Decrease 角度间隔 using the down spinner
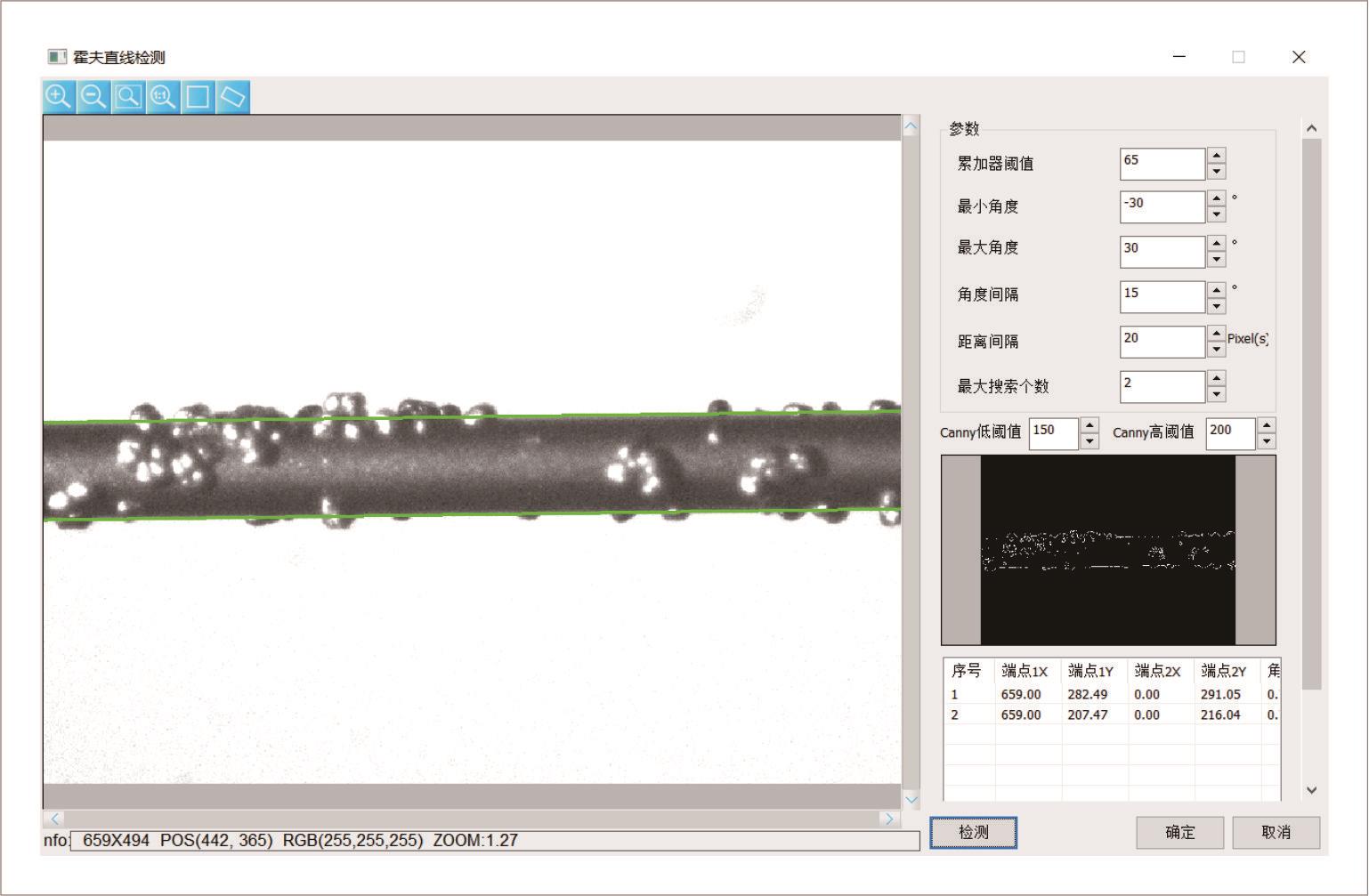The width and height of the screenshot is (1369, 896). tap(1217, 306)
